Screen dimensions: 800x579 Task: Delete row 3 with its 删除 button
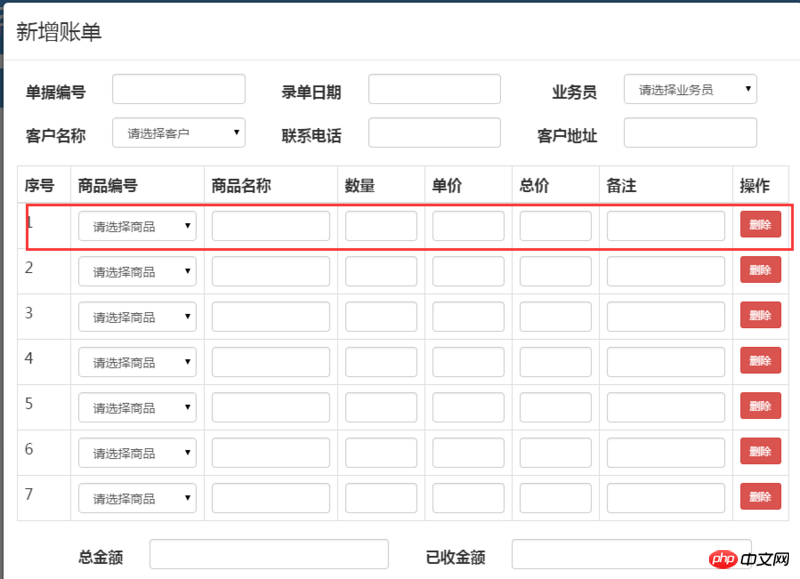pos(760,315)
